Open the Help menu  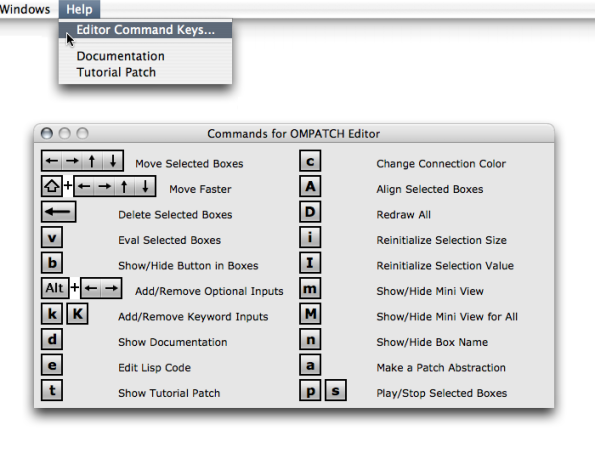click(79, 9)
